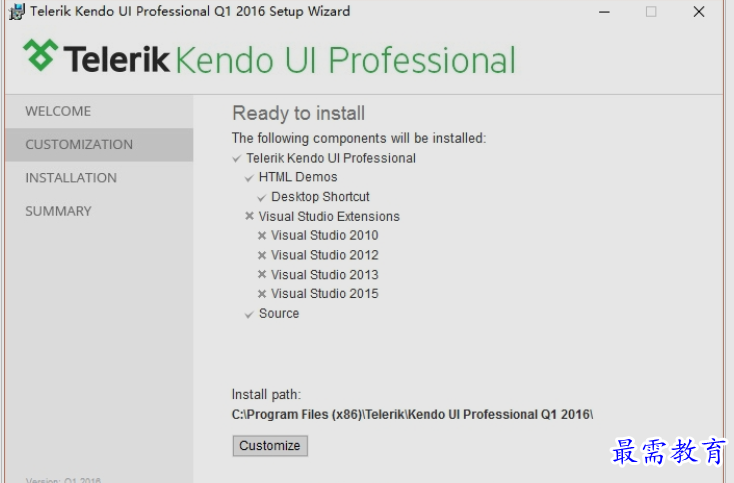This screenshot has height=483, width=734.
Task: Select the Visual Studio 2013 label
Action: pos(325,274)
